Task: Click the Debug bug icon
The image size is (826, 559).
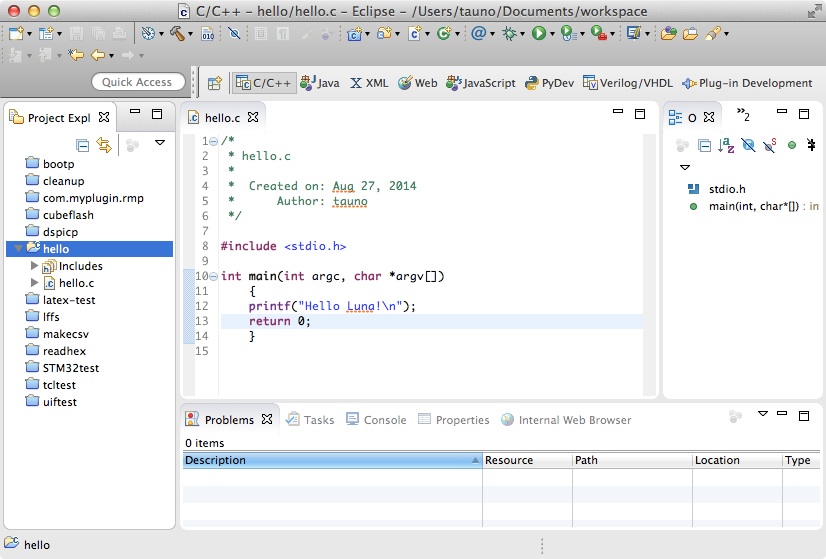Action: click(510, 33)
